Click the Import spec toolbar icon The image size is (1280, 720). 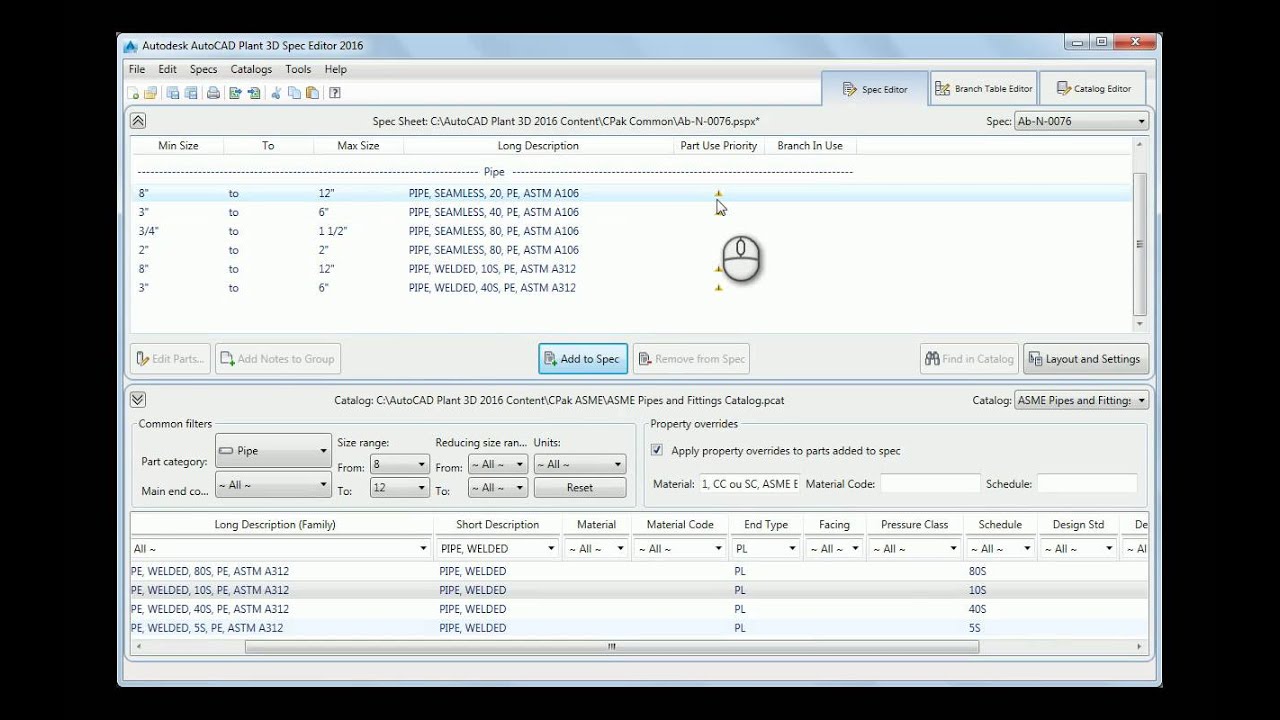[253, 93]
